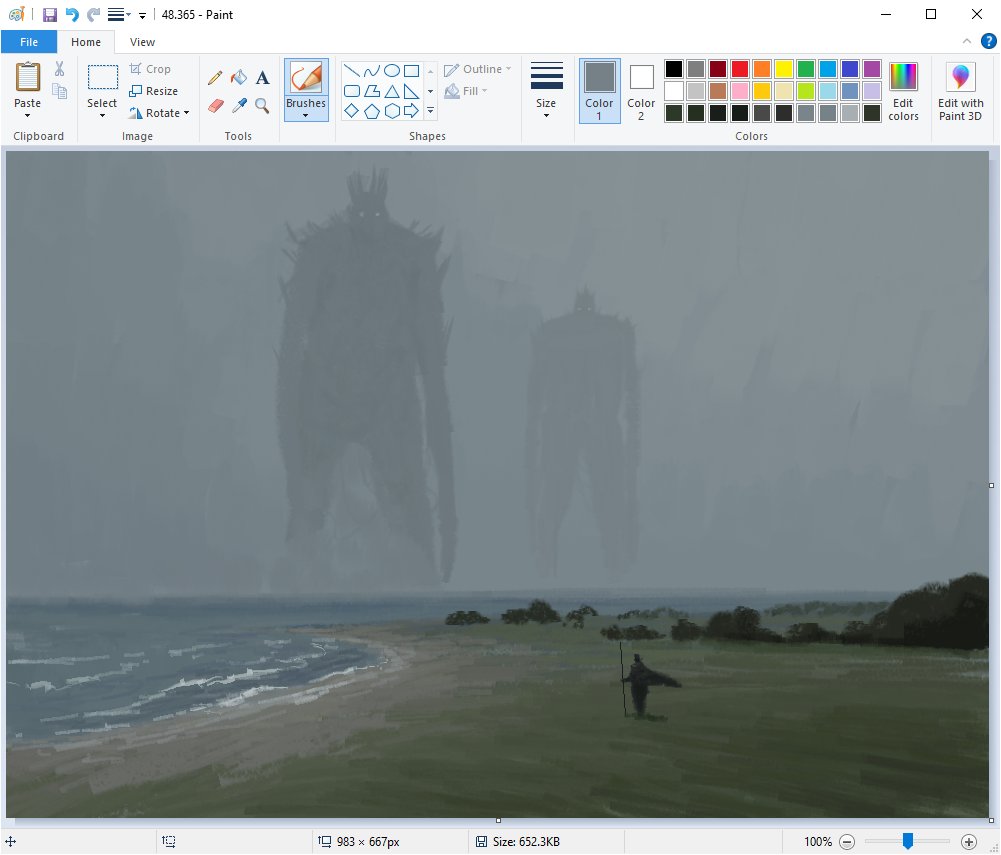
Task: Open the File menu
Action: tap(29, 42)
